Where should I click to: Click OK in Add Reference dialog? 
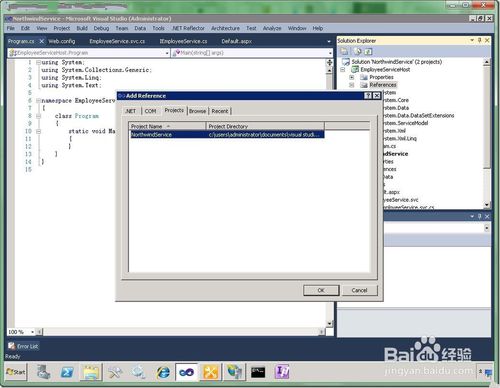[x=321, y=290]
